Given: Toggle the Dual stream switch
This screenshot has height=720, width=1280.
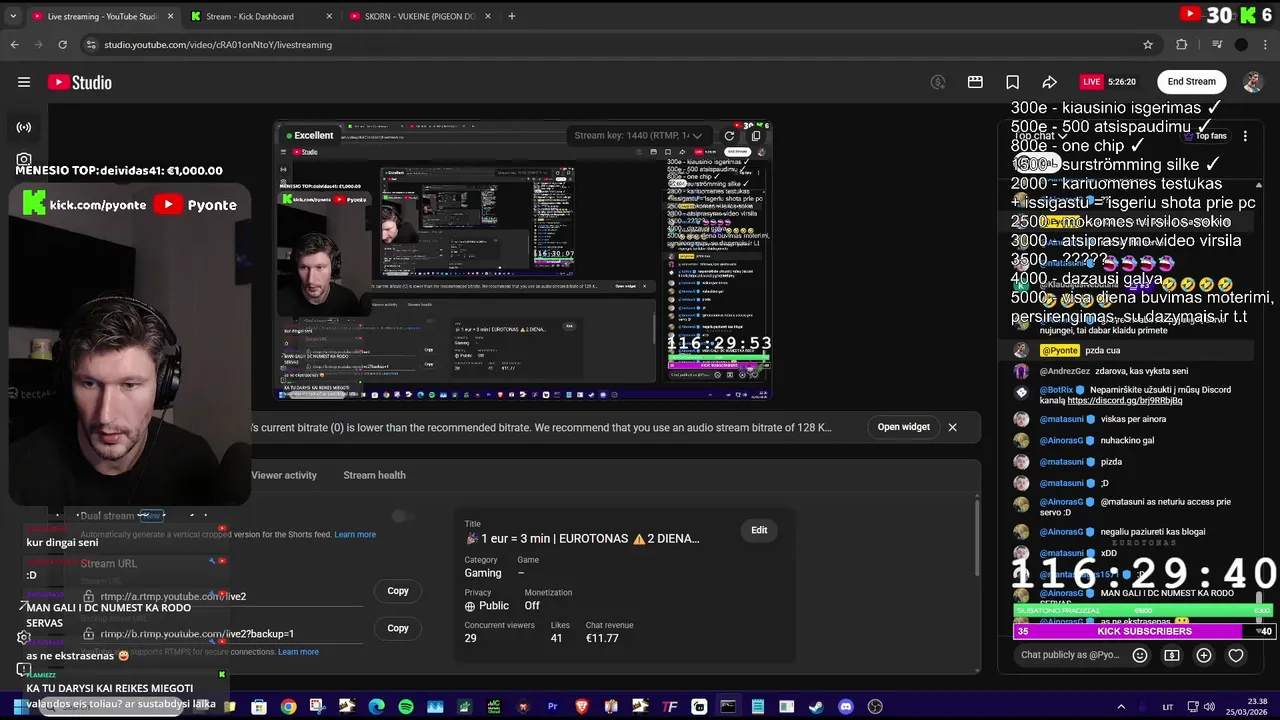Looking at the screenshot, I should pyautogui.click(x=402, y=516).
